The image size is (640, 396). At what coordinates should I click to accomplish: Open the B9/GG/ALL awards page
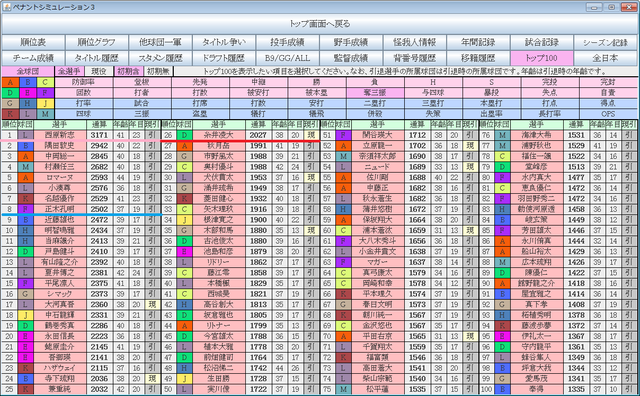pos(288,58)
